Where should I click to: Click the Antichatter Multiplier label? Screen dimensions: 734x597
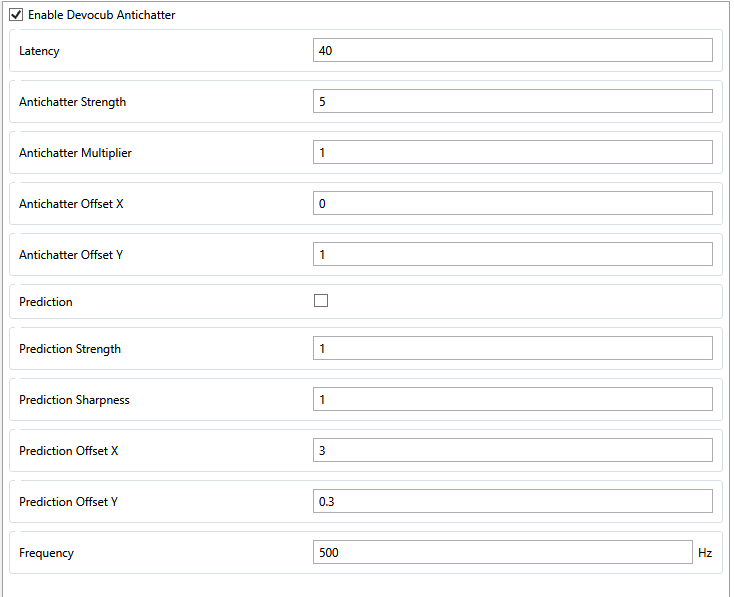pyautogui.click(x=75, y=153)
